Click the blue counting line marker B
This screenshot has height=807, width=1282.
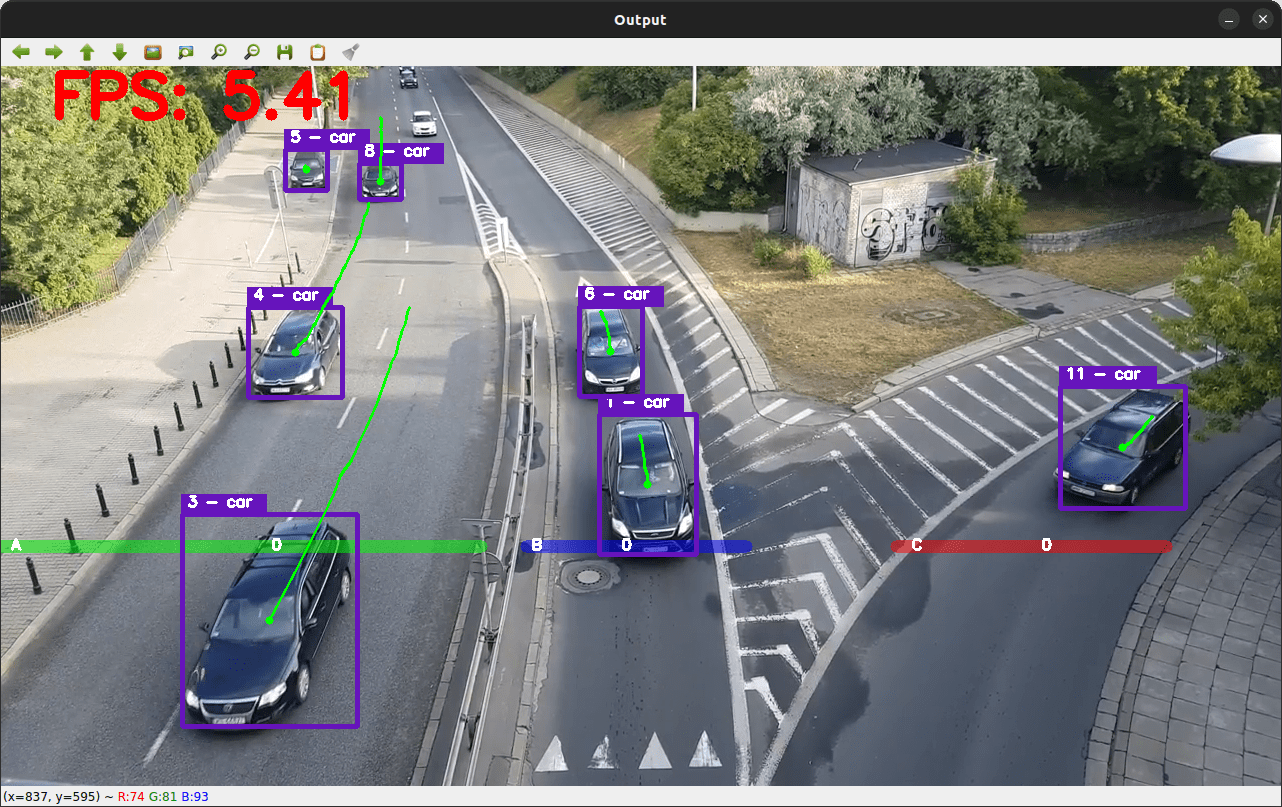point(536,546)
